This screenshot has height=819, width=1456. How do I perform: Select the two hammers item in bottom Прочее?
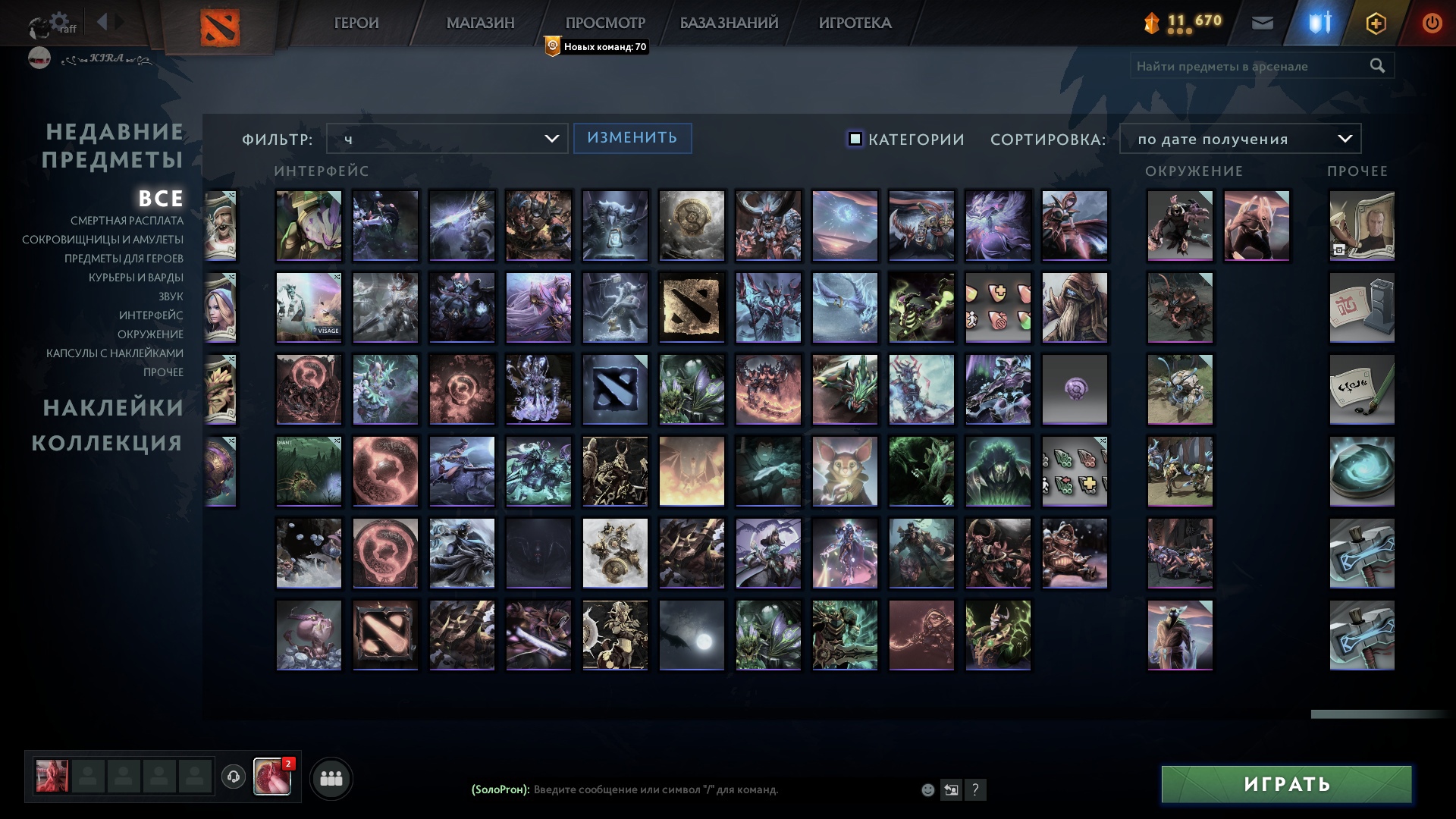click(1362, 635)
